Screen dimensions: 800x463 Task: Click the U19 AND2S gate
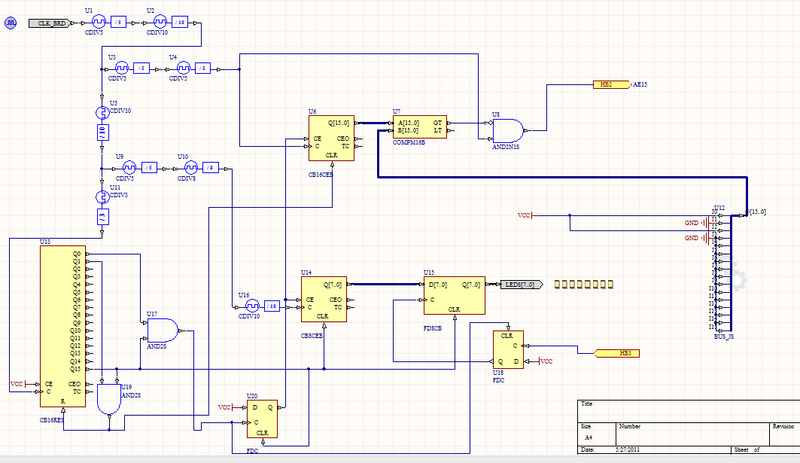107,400
